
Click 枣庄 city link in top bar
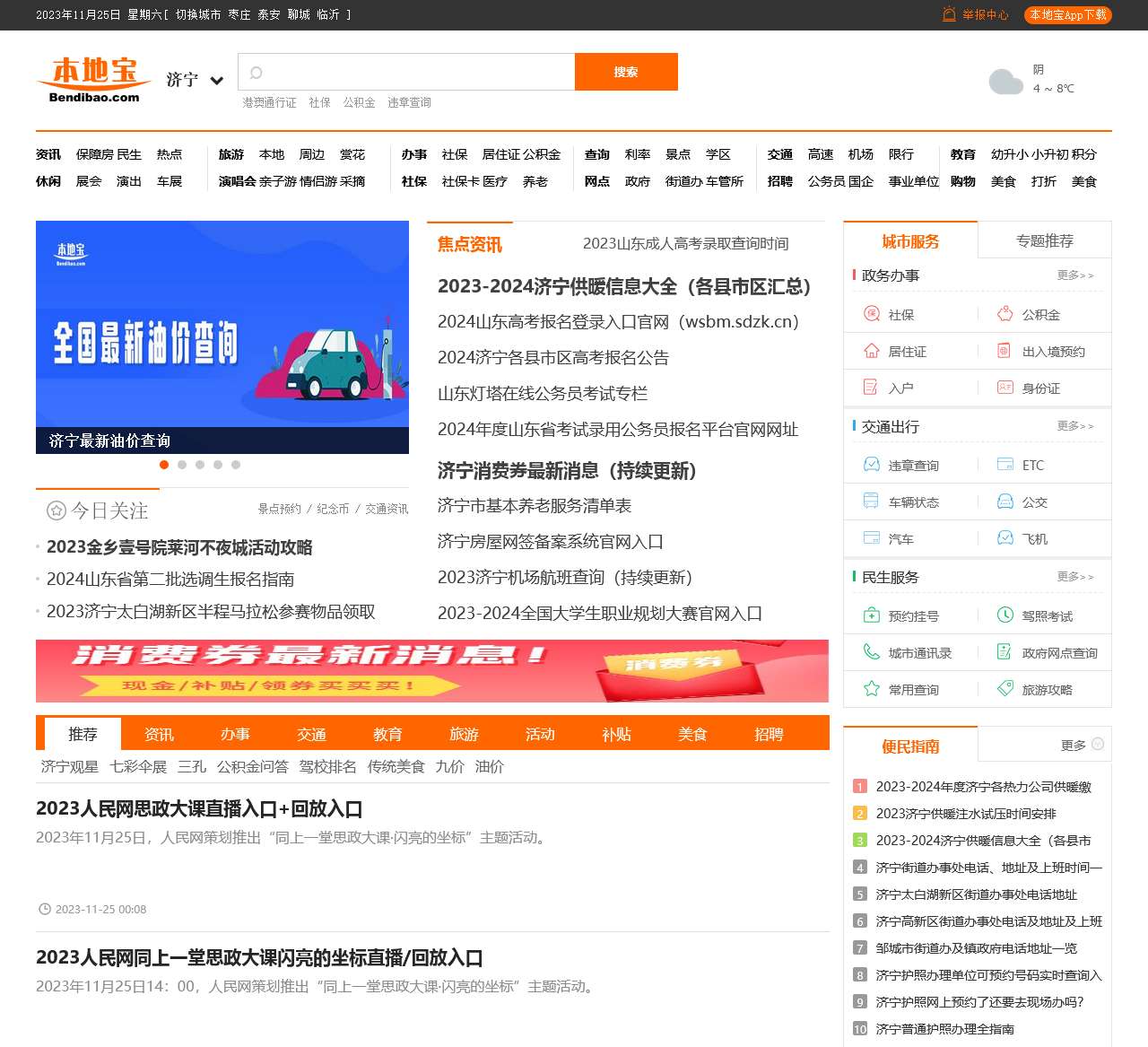pyautogui.click(x=239, y=15)
